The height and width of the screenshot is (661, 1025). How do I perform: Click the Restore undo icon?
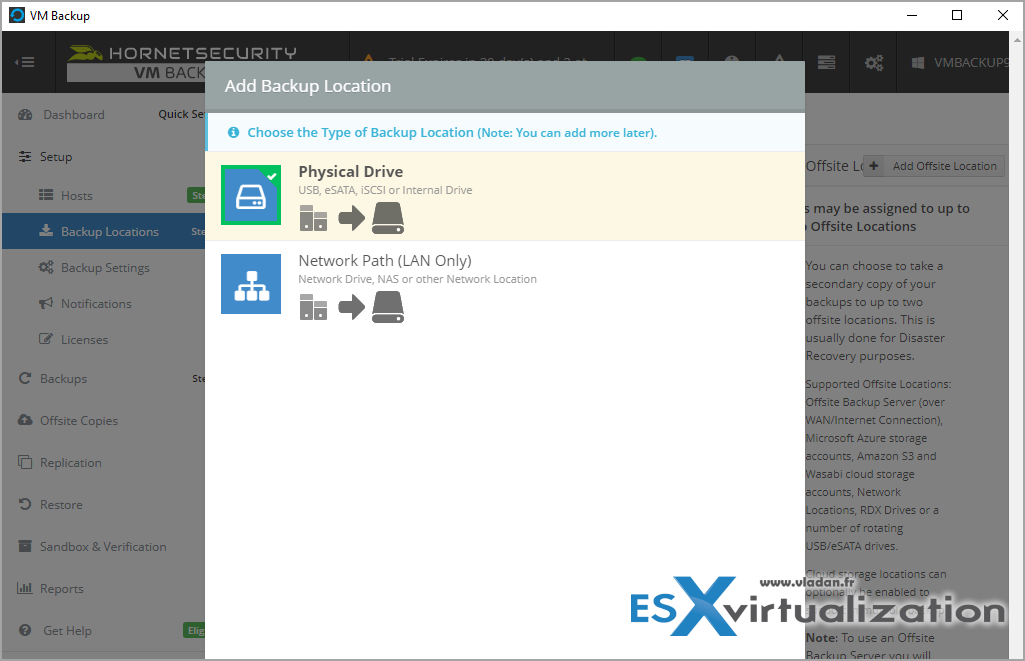[x=25, y=504]
